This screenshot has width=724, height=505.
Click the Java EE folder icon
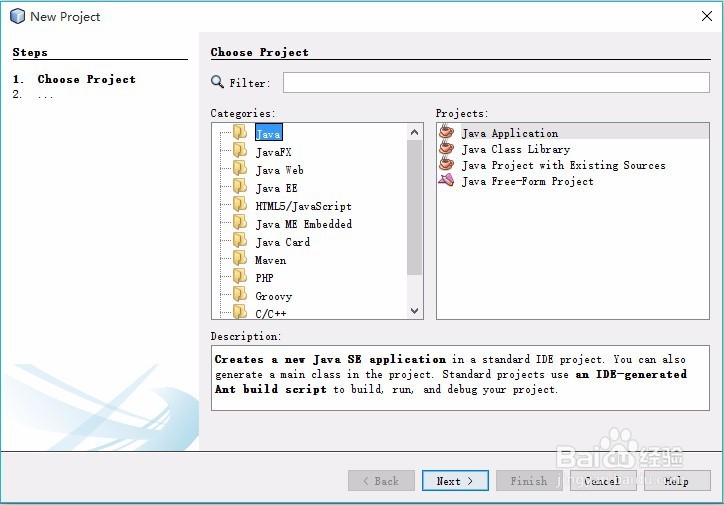[x=240, y=186]
